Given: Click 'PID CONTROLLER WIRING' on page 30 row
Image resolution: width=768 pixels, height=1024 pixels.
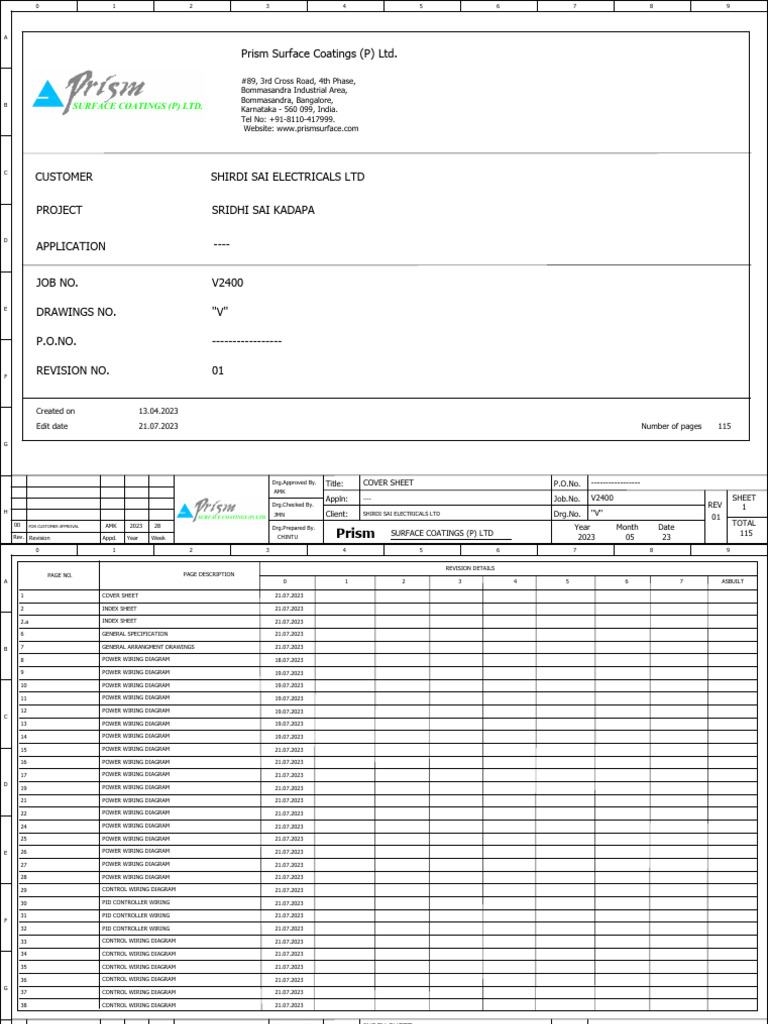Looking at the screenshot, I should tap(135, 903).
